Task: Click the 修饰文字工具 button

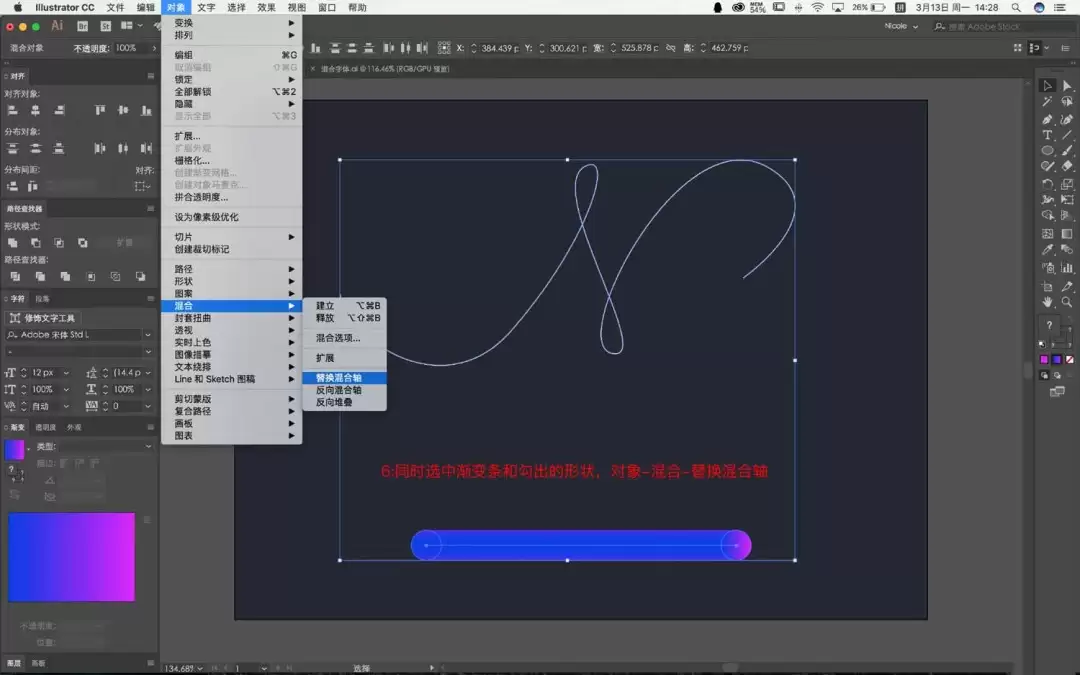Action: click(x=43, y=318)
